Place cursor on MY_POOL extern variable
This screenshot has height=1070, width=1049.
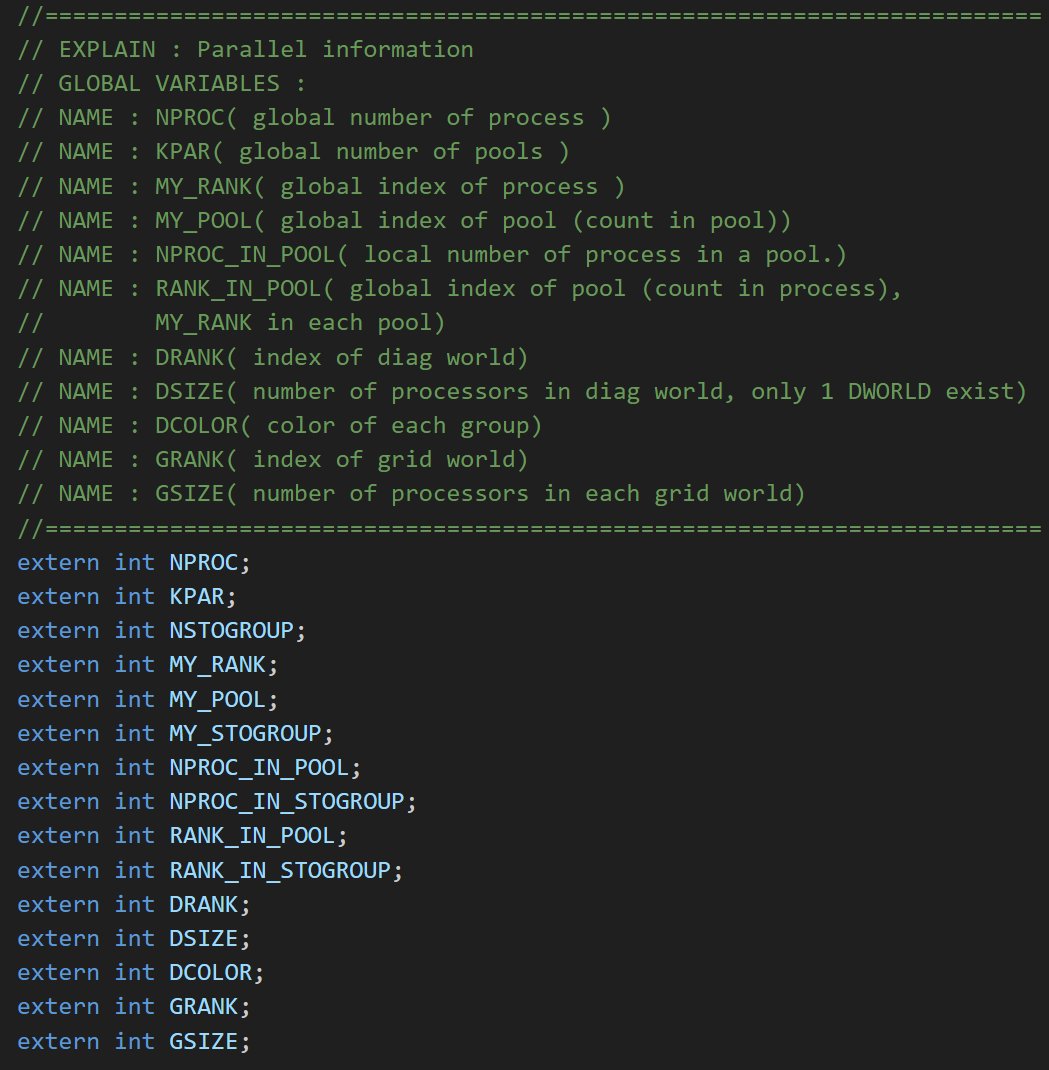point(217,699)
